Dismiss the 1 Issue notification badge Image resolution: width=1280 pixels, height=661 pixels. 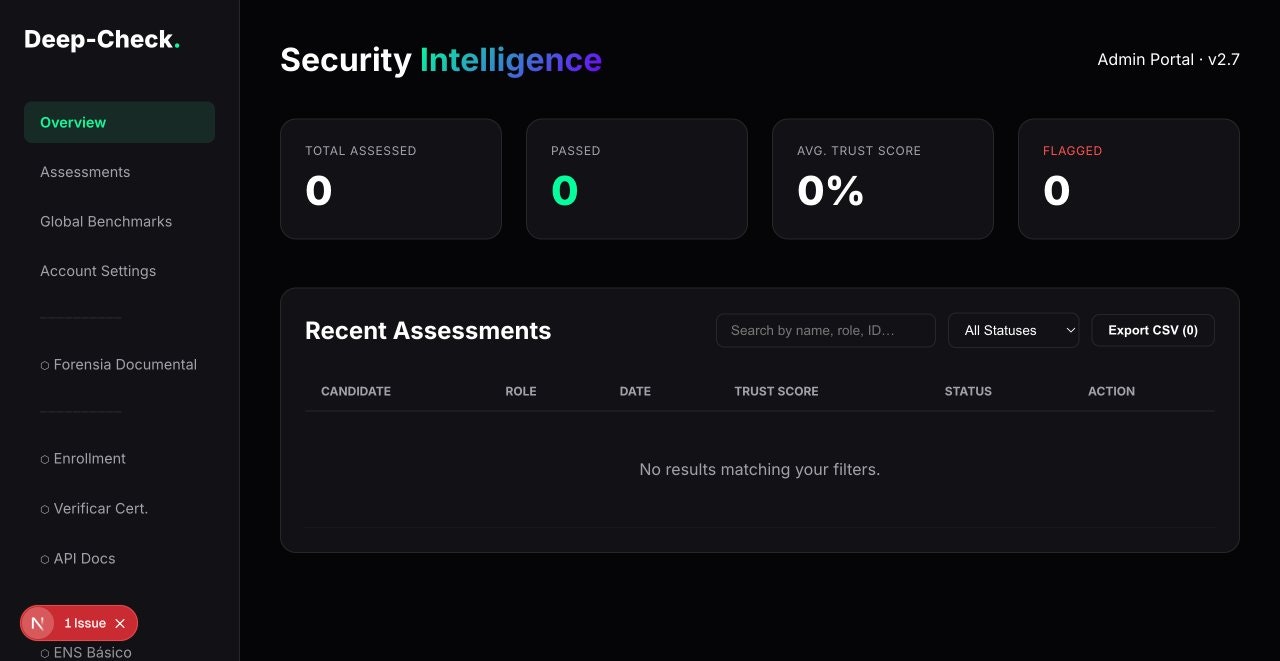120,623
